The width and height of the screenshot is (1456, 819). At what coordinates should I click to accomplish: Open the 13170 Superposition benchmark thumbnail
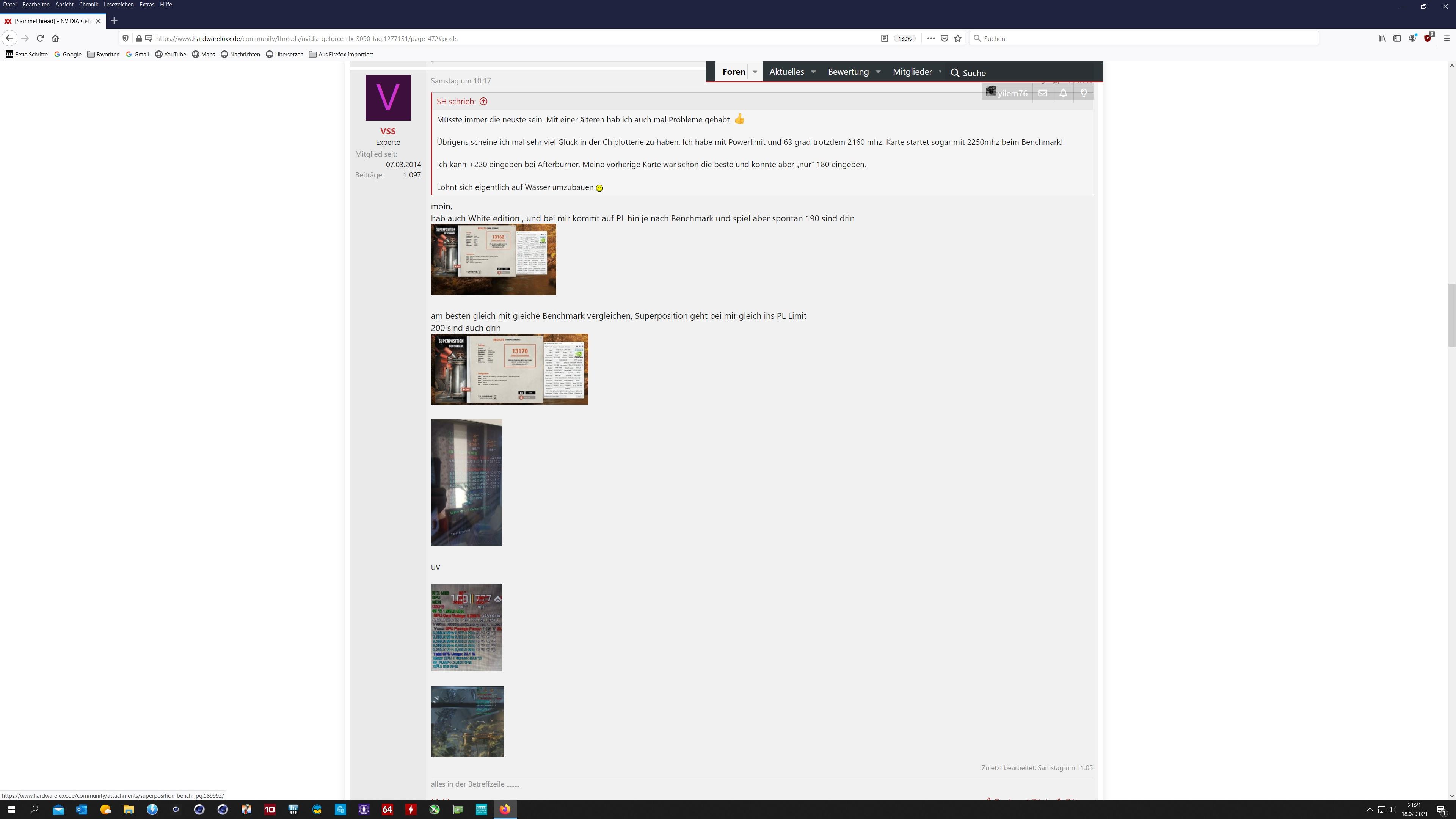(509, 369)
